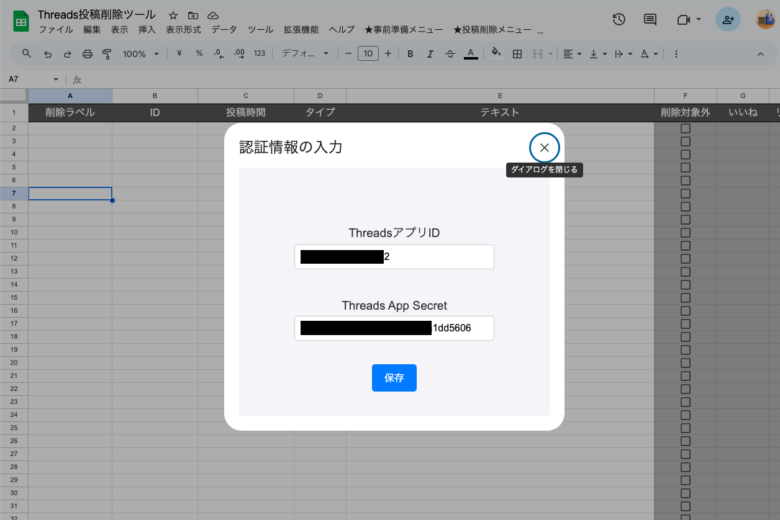Decrease decimal places
Screen dimensions: 780x520
coord(219,54)
